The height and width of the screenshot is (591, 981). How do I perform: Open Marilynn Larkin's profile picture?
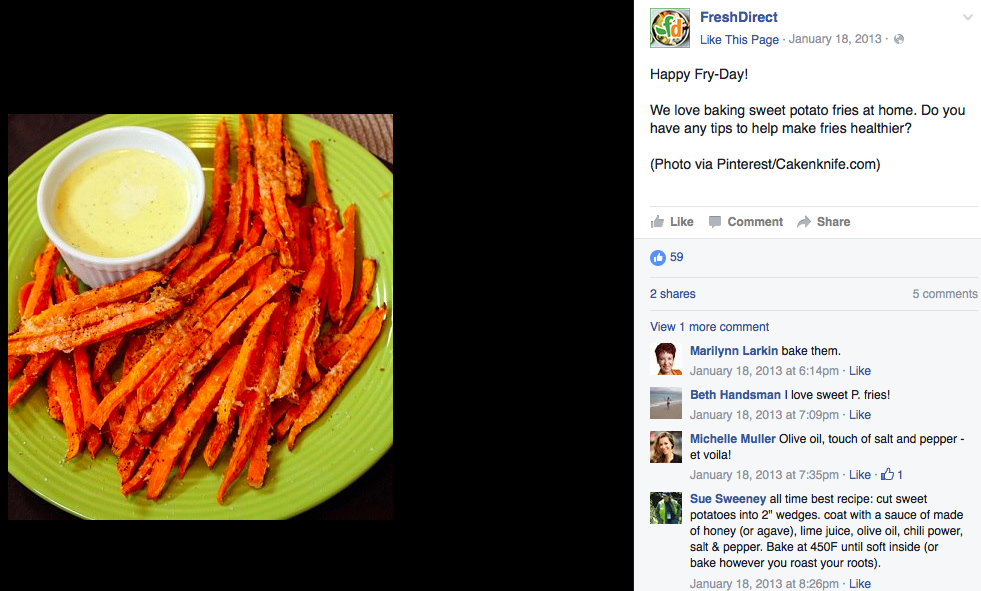coord(666,359)
